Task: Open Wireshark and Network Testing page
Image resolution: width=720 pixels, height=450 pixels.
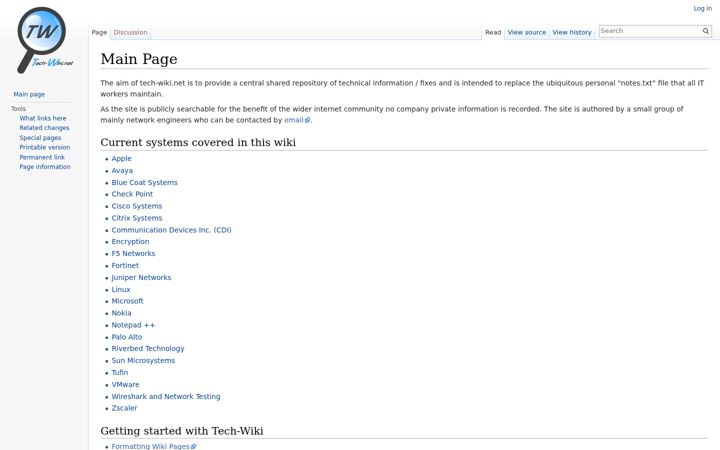Action: (x=166, y=396)
